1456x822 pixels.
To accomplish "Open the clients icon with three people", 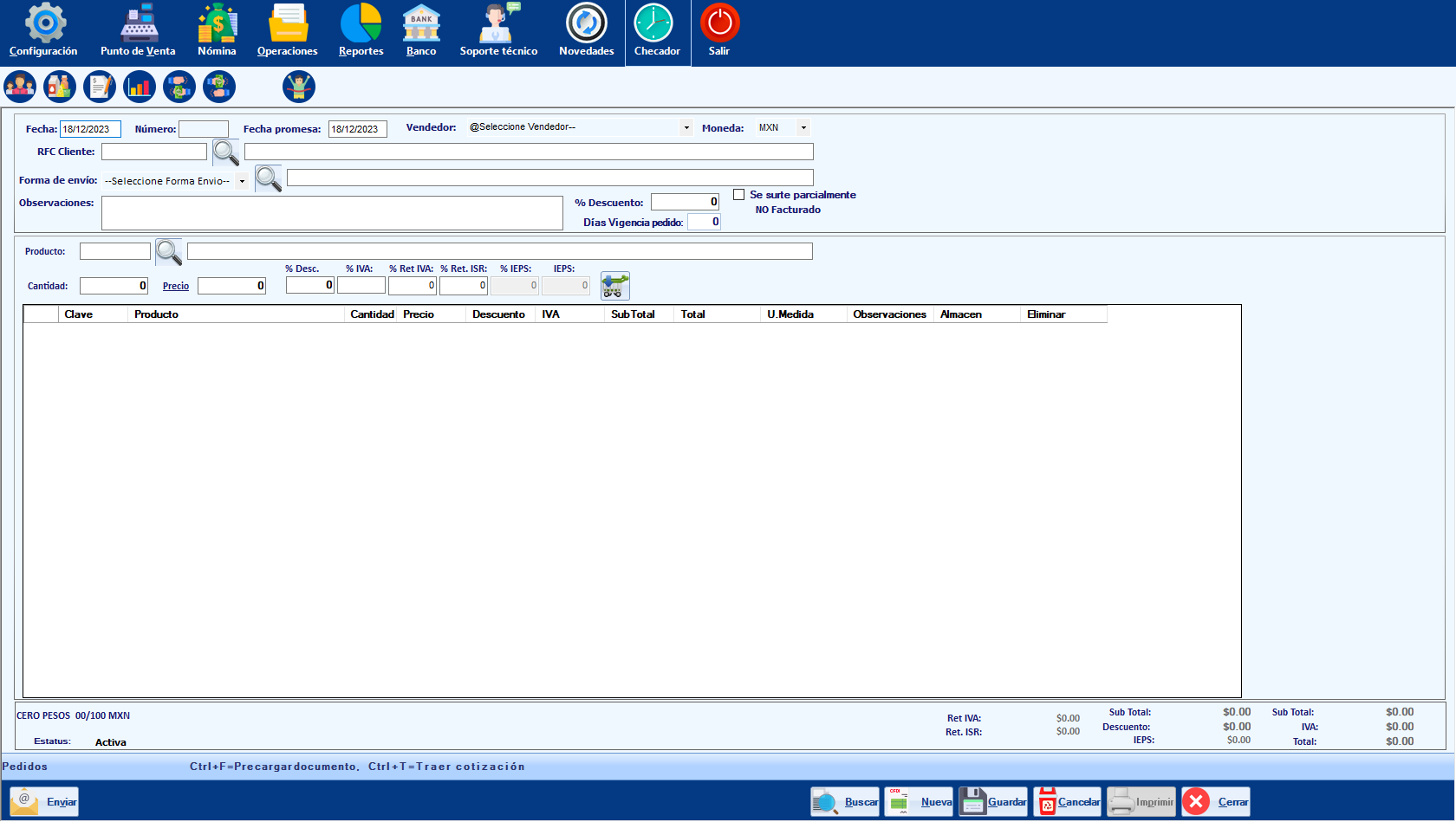I will [x=20, y=87].
